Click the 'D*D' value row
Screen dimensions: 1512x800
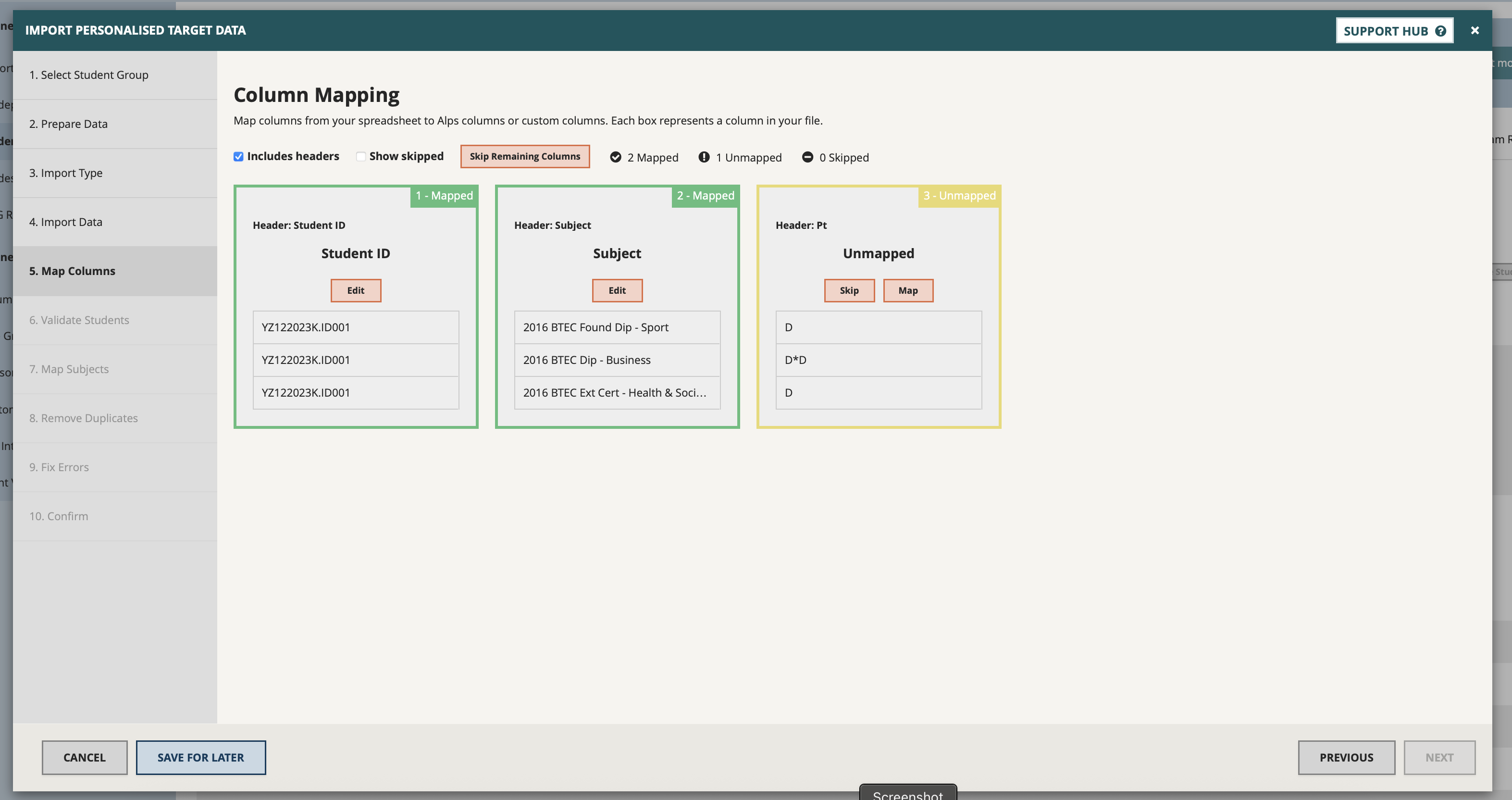pyautogui.click(x=879, y=361)
